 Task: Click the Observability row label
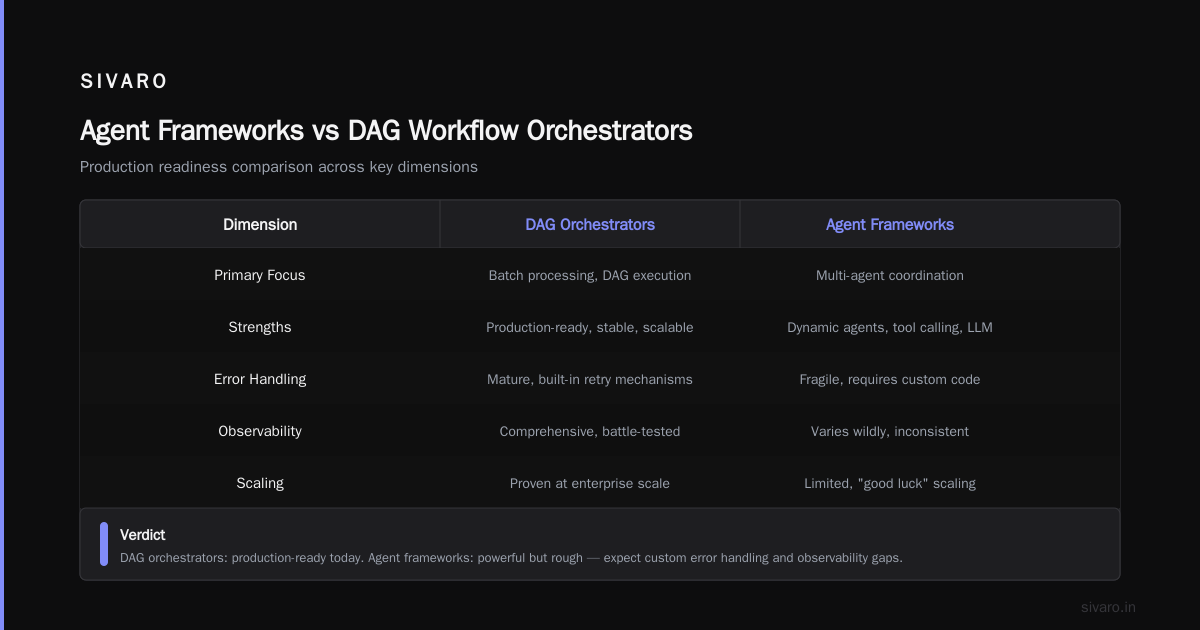(x=260, y=431)
